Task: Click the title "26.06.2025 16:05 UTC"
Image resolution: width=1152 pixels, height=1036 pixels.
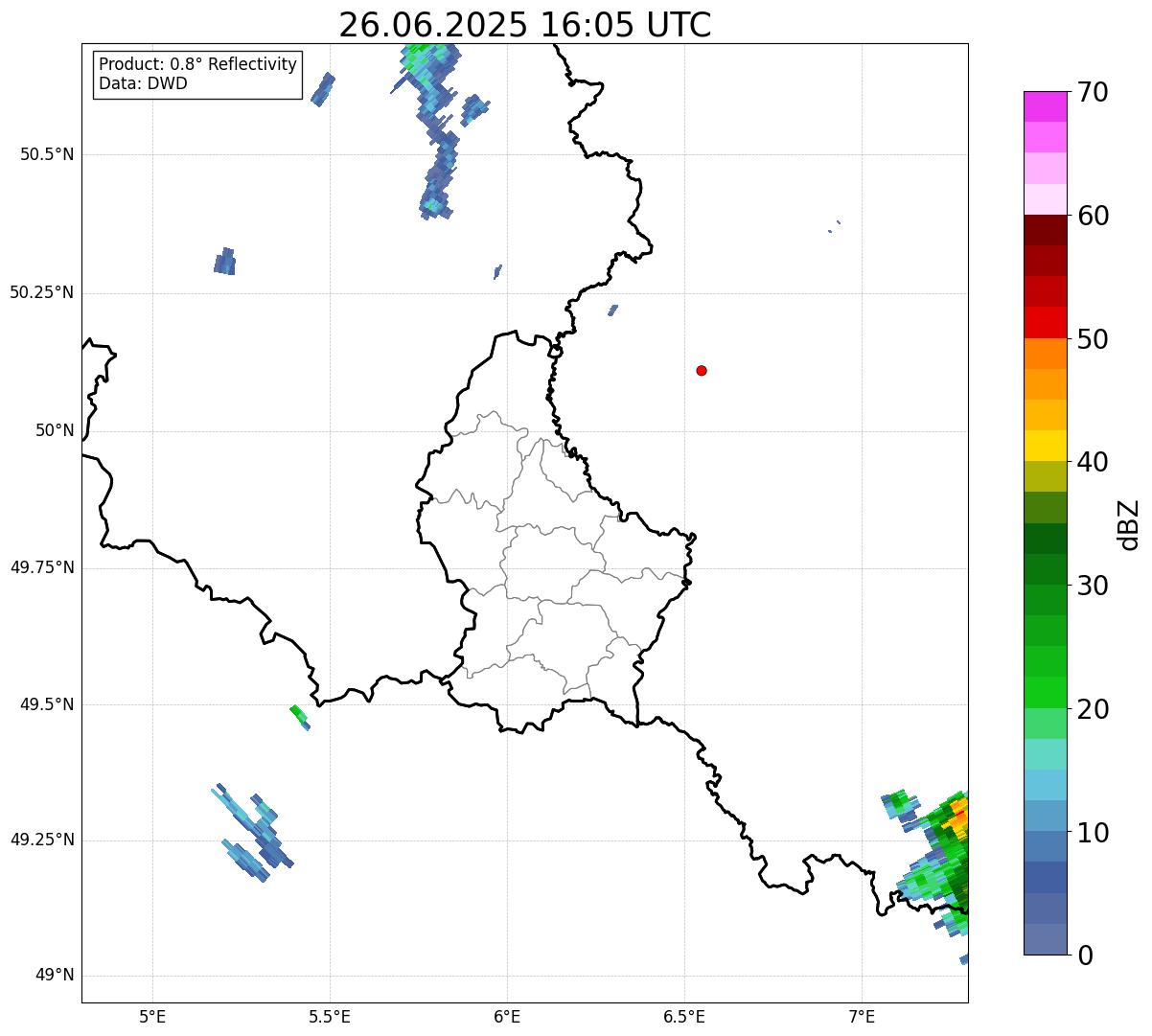Action: (x=525, y=25)
